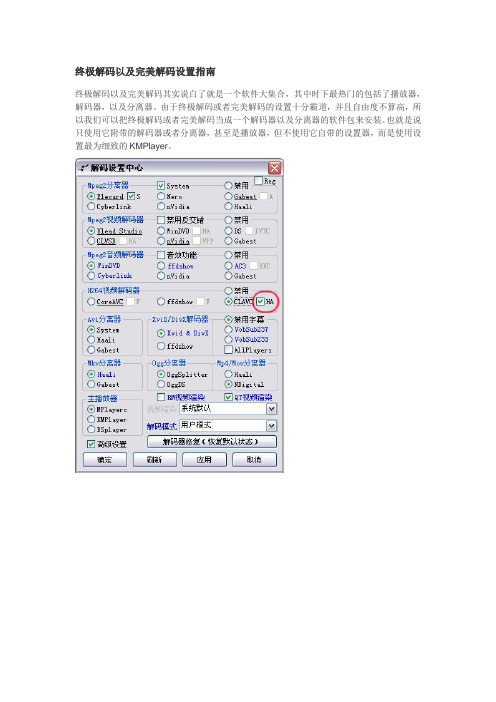Image resolution: width=496 pixels, height=702 pixels.
Task: Select CLAVC H264 decoder
Action: pyautogui.click(x=228, y=301)
